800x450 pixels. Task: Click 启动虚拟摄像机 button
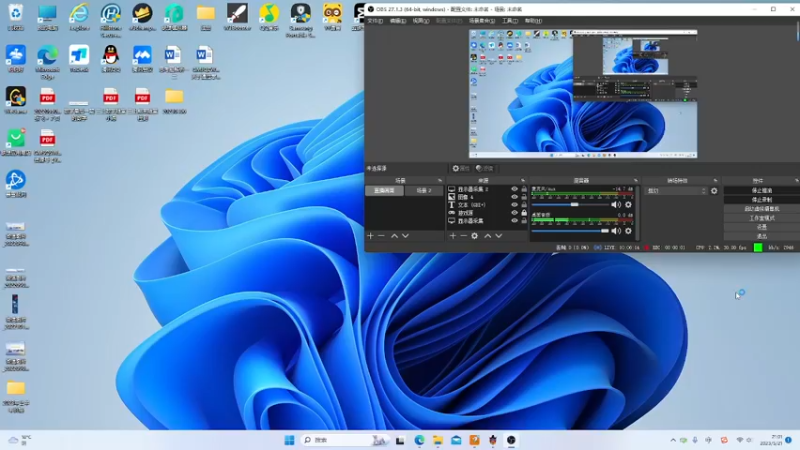[x=762, y=209]
